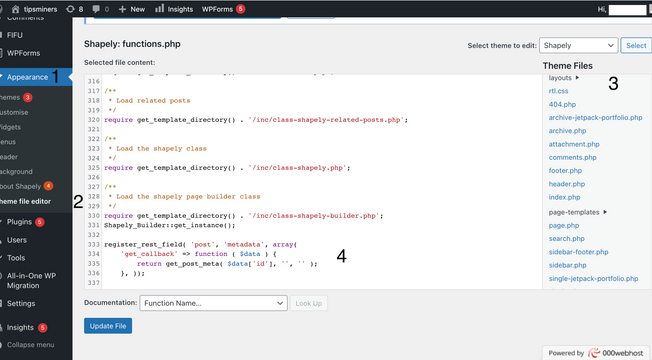Viewport: 652px width, 360px height.
Task: Click the Update File button
Action: click(x=108, y=326)
